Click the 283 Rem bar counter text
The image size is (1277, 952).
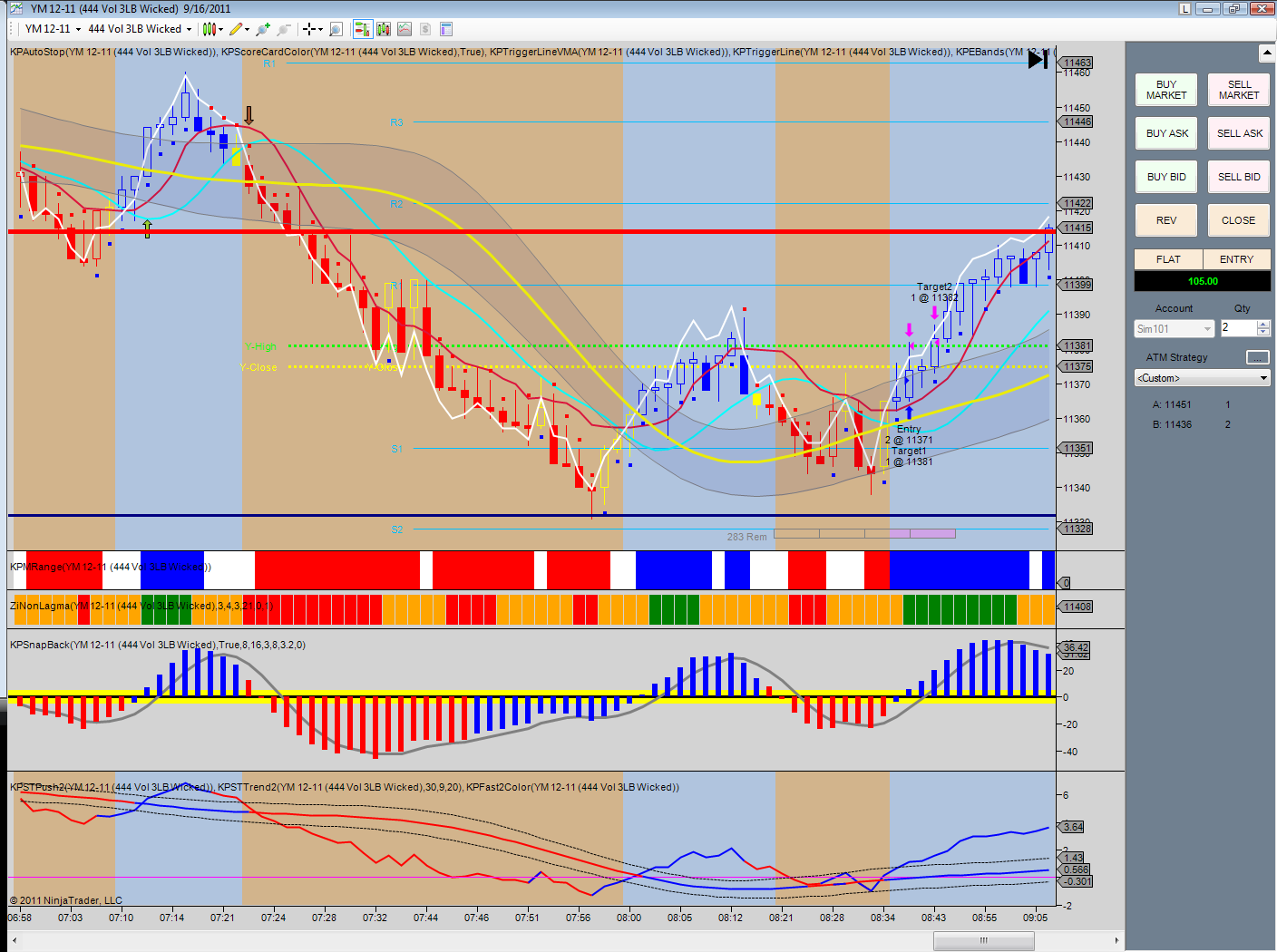click(x=746, y=537)
